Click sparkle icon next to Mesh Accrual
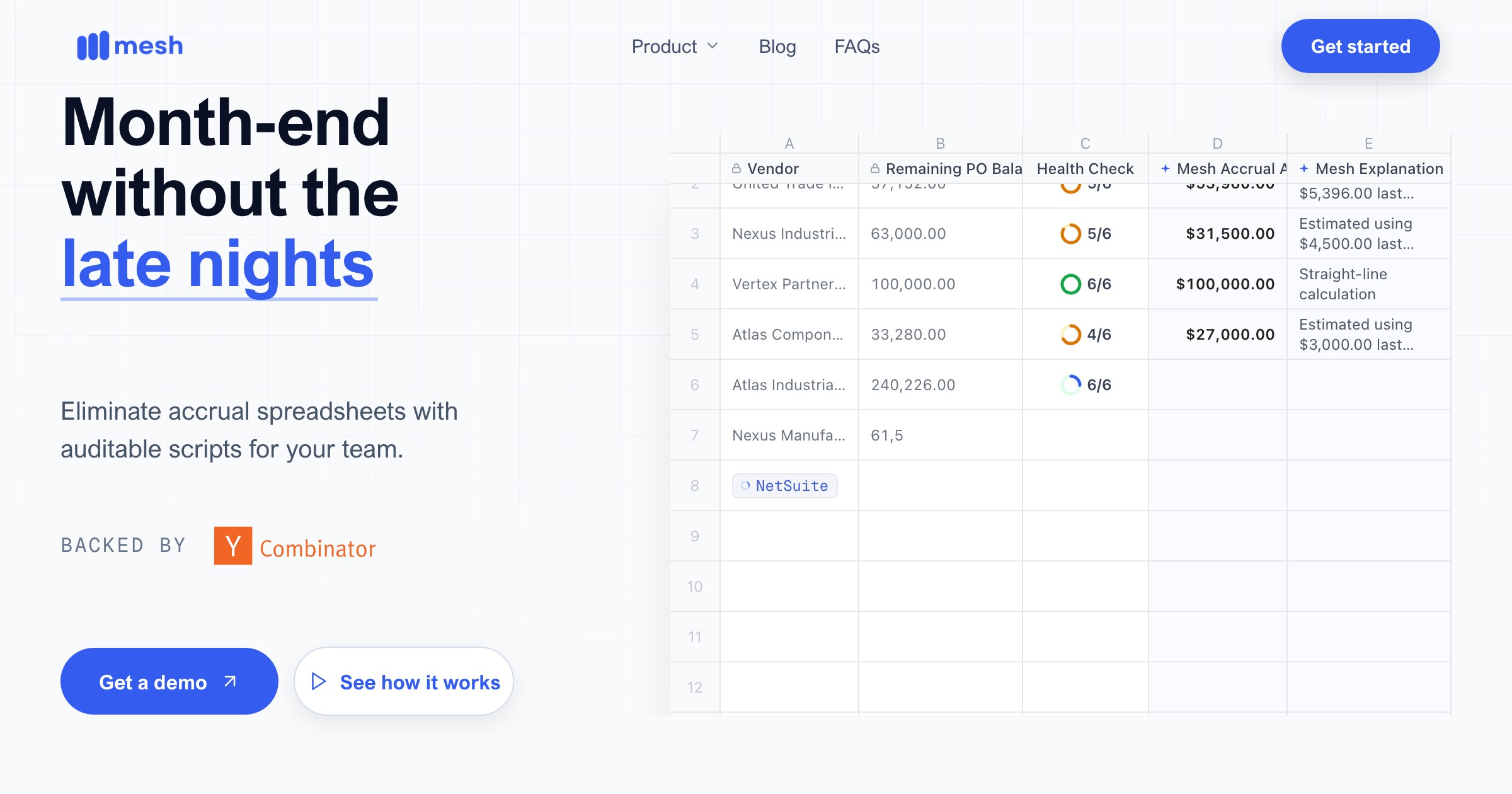Image resolution: width=1512 pixels, height=794 pixels. (1165, 168)
